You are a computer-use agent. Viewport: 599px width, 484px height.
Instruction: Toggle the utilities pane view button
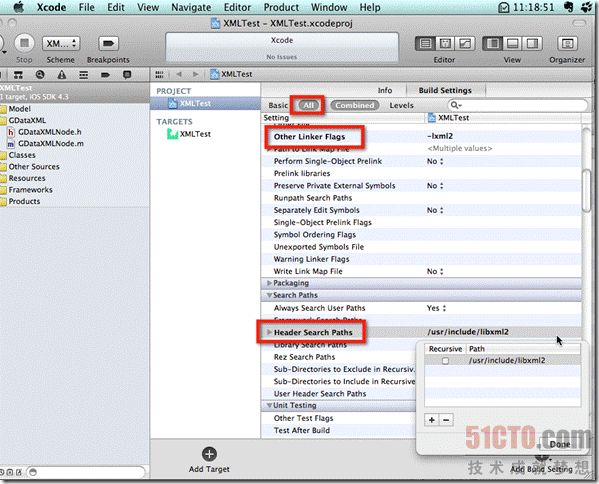[x=532, y=44]
